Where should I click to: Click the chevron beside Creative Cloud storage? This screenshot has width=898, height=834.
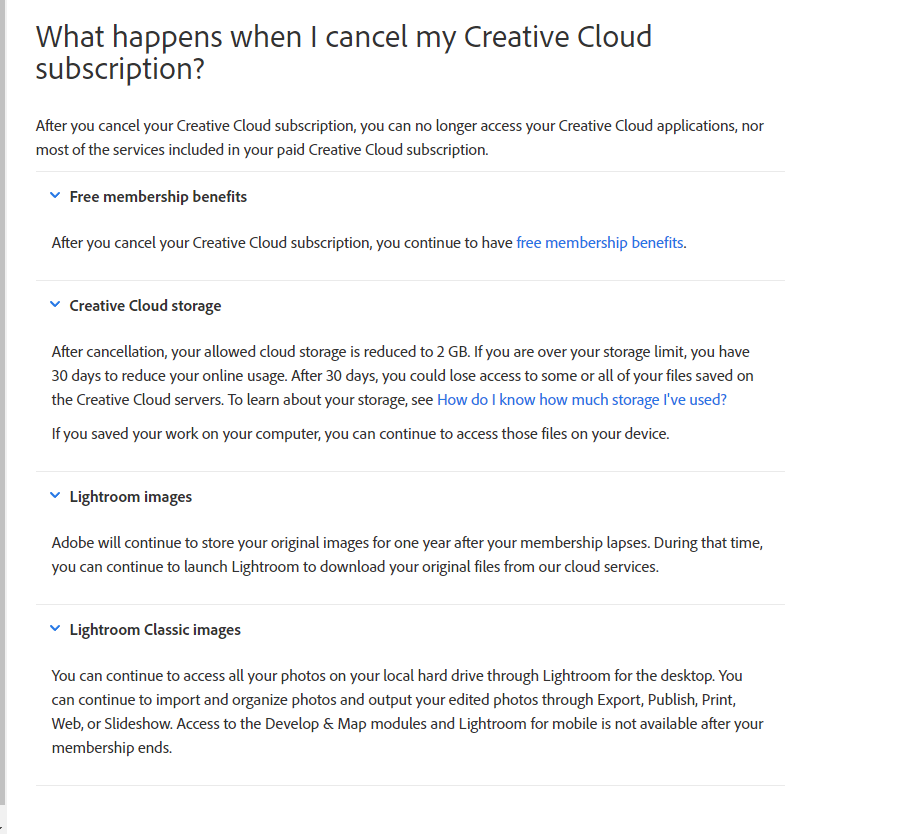(55, 306)
